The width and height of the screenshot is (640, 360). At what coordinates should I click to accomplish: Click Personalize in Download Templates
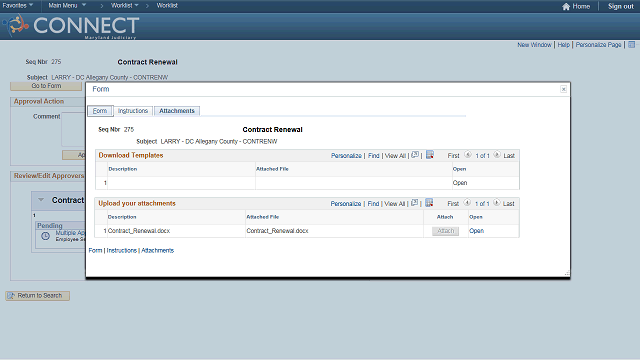(346, 156)
